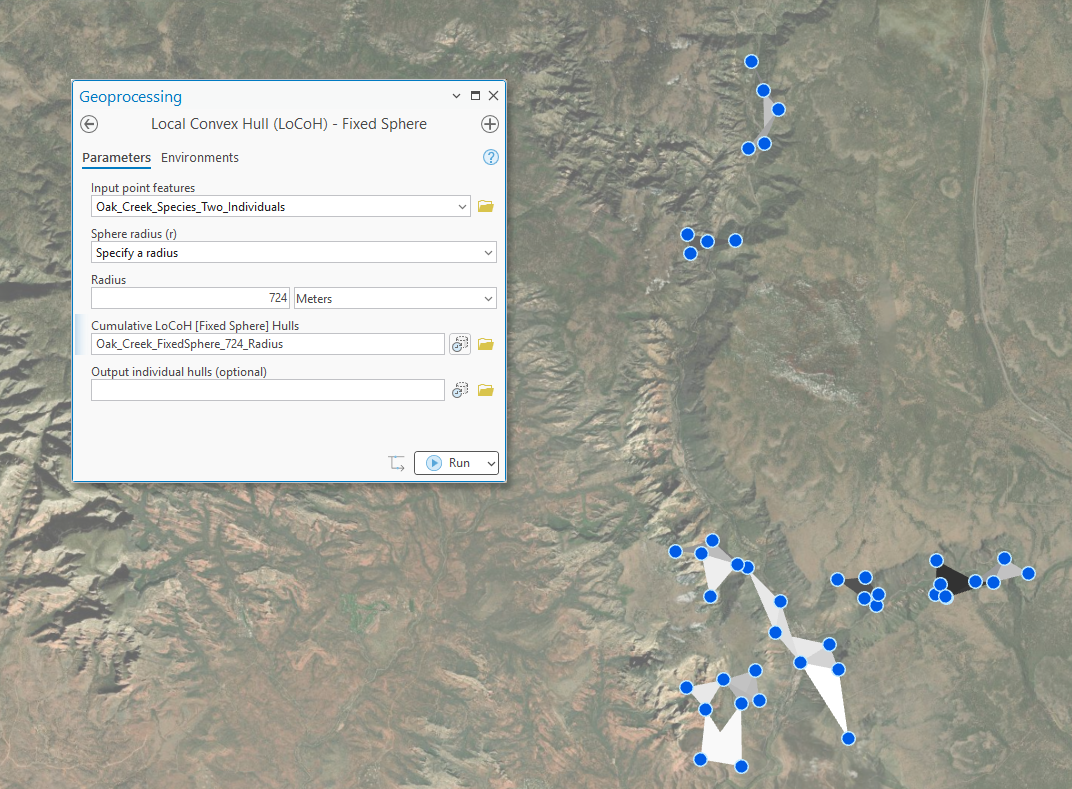Open Sphere radius 'Specify a radius' dropdown
Screen dimensions: 1072x789
coord(293,252)
